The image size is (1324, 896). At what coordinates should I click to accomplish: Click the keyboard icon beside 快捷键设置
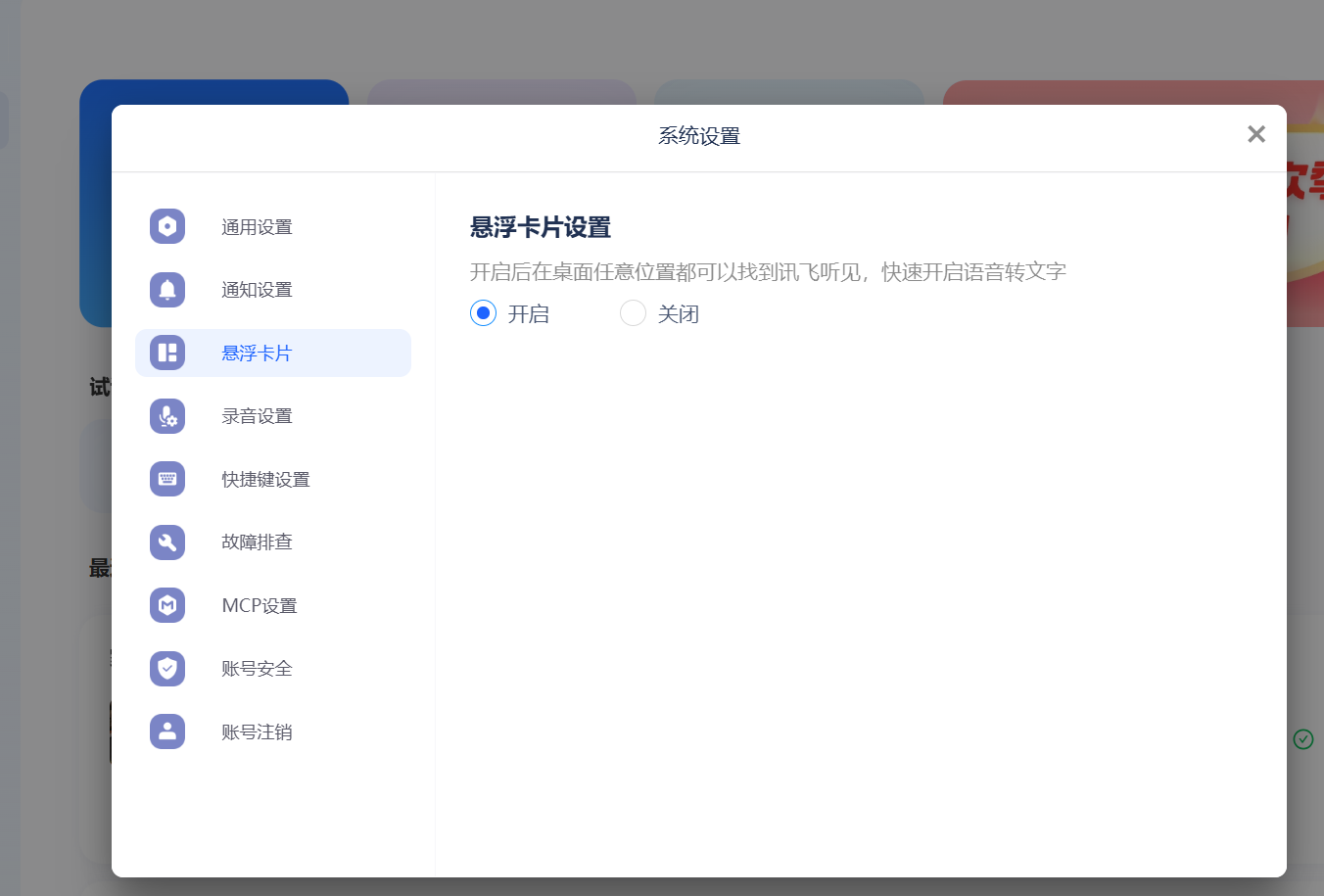coord(167,479)
